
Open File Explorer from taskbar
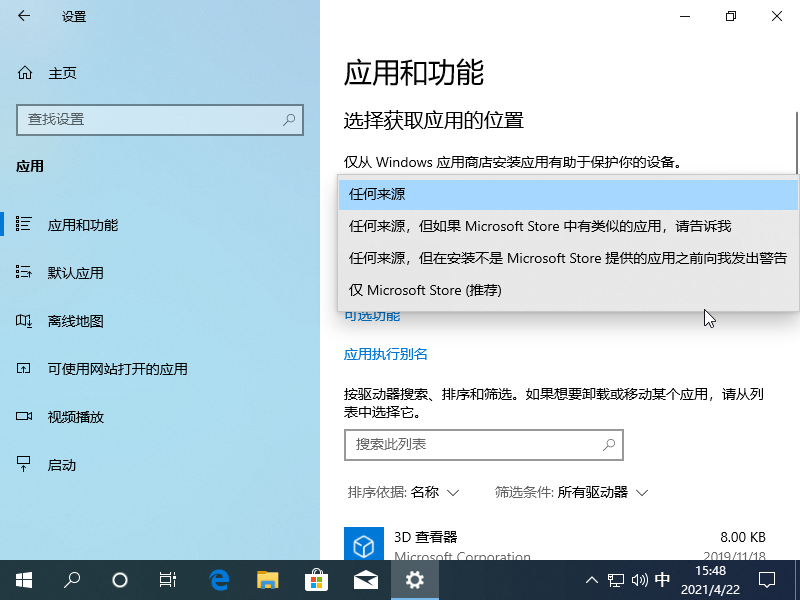(267, 580)
